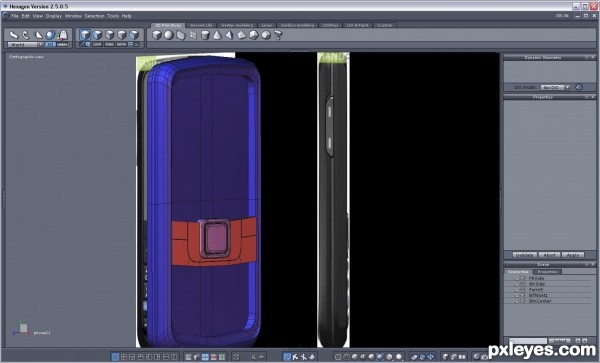Switch to the Second Life tab

(201, 25)
